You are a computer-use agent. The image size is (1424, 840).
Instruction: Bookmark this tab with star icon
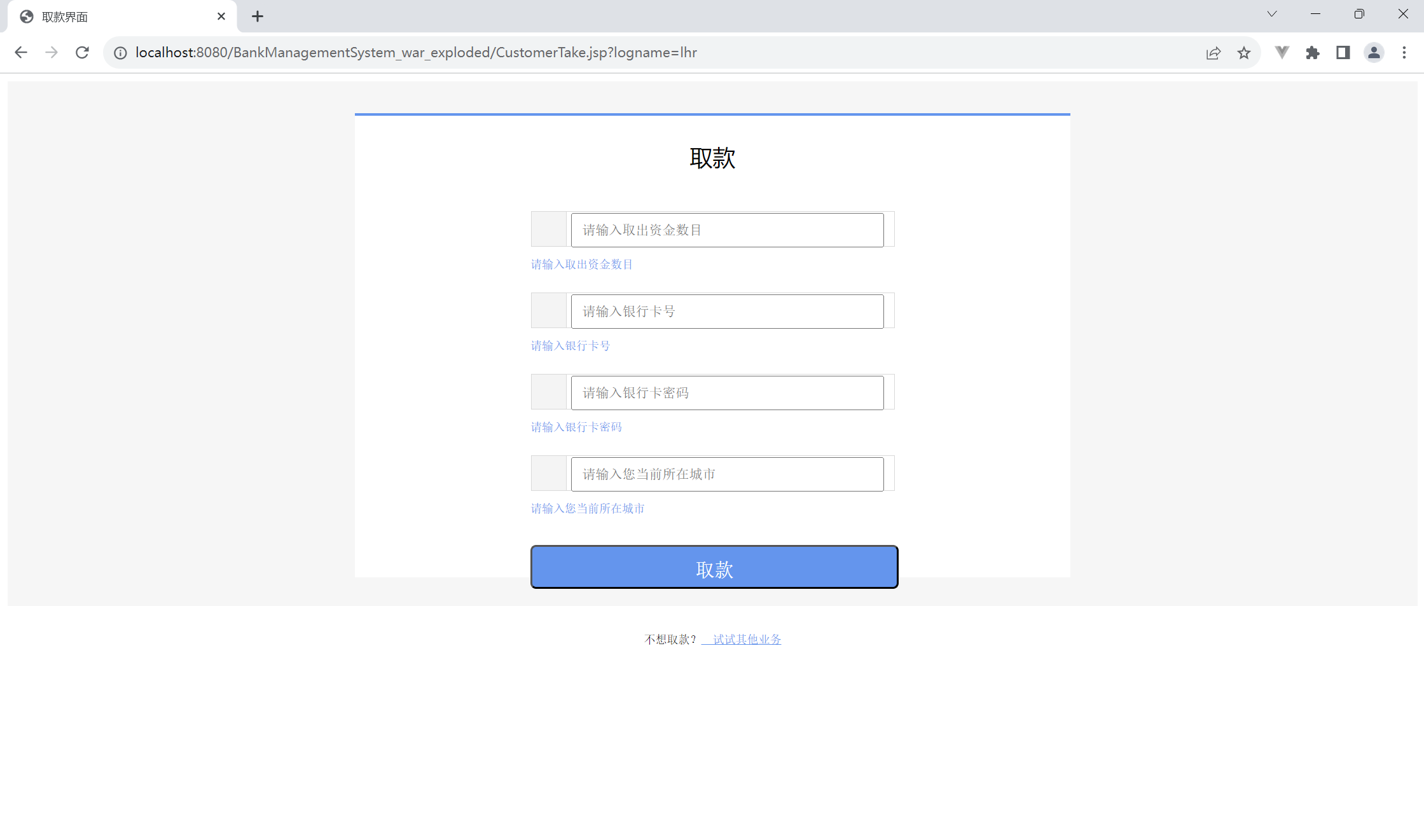[x=1244, y=53]
